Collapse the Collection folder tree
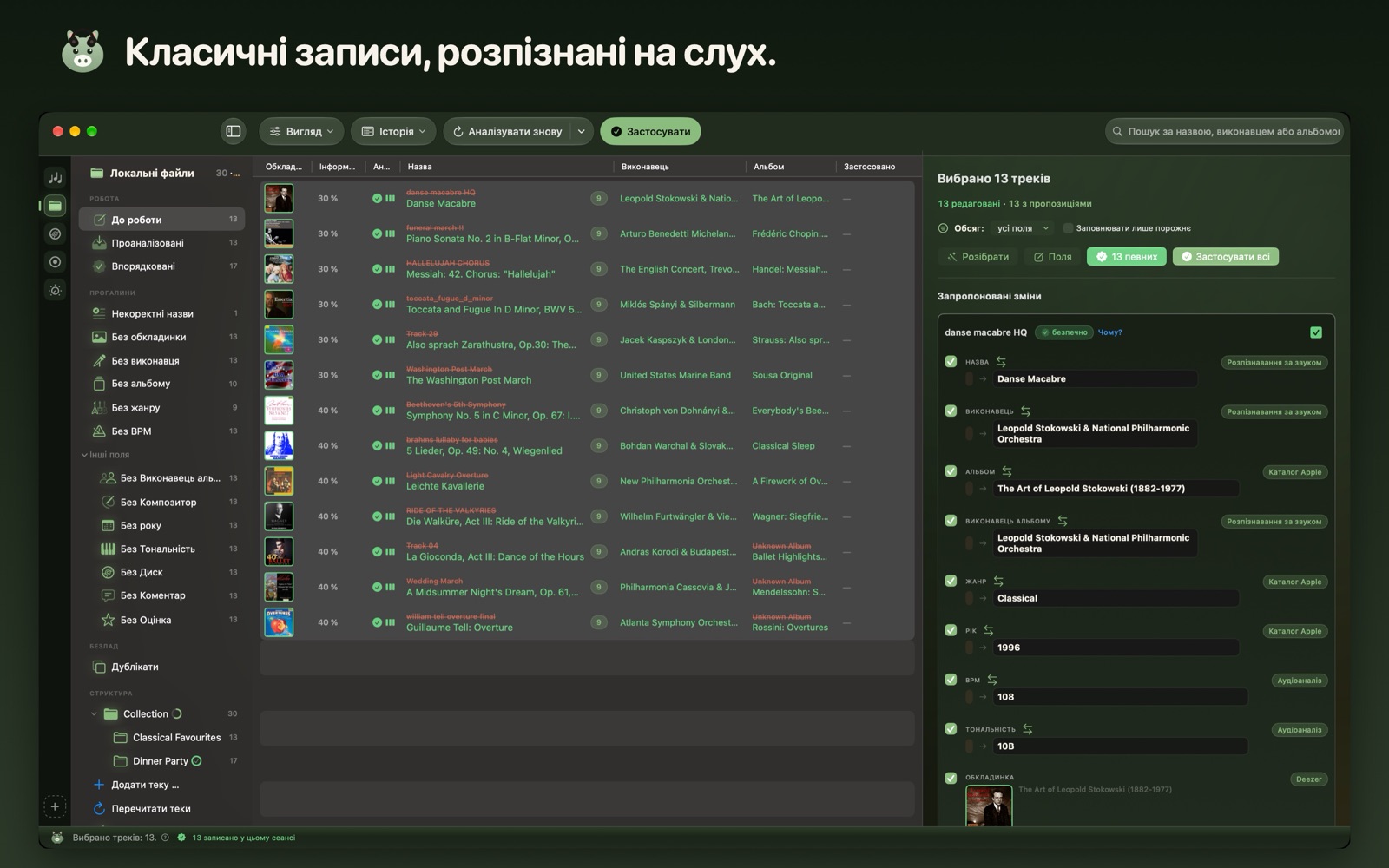The image size is (1389, 868). 94,714
